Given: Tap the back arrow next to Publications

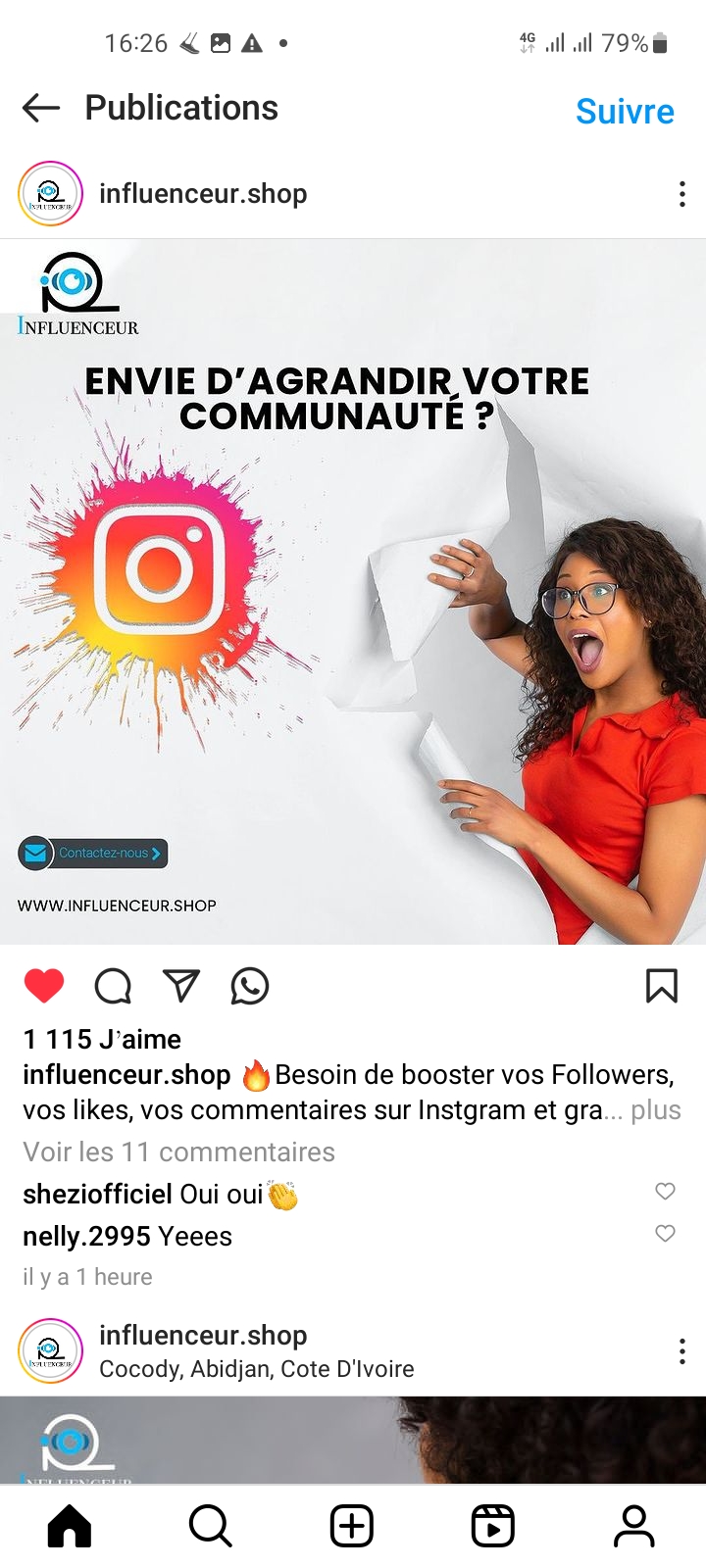Looking at the screenshot, I should coord(41,108).
